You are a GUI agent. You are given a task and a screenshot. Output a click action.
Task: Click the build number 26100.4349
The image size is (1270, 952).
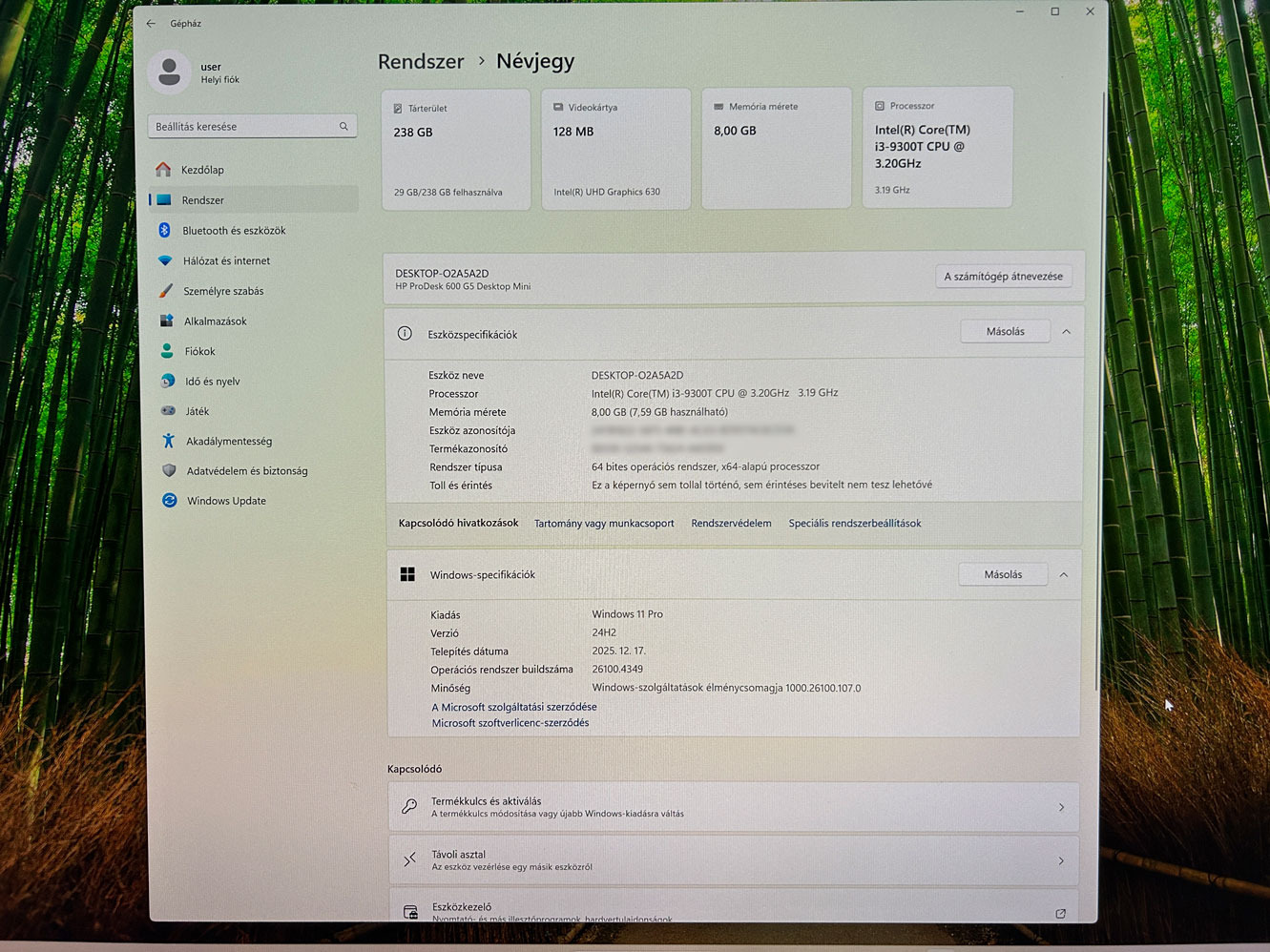click(x=617, y=669)
